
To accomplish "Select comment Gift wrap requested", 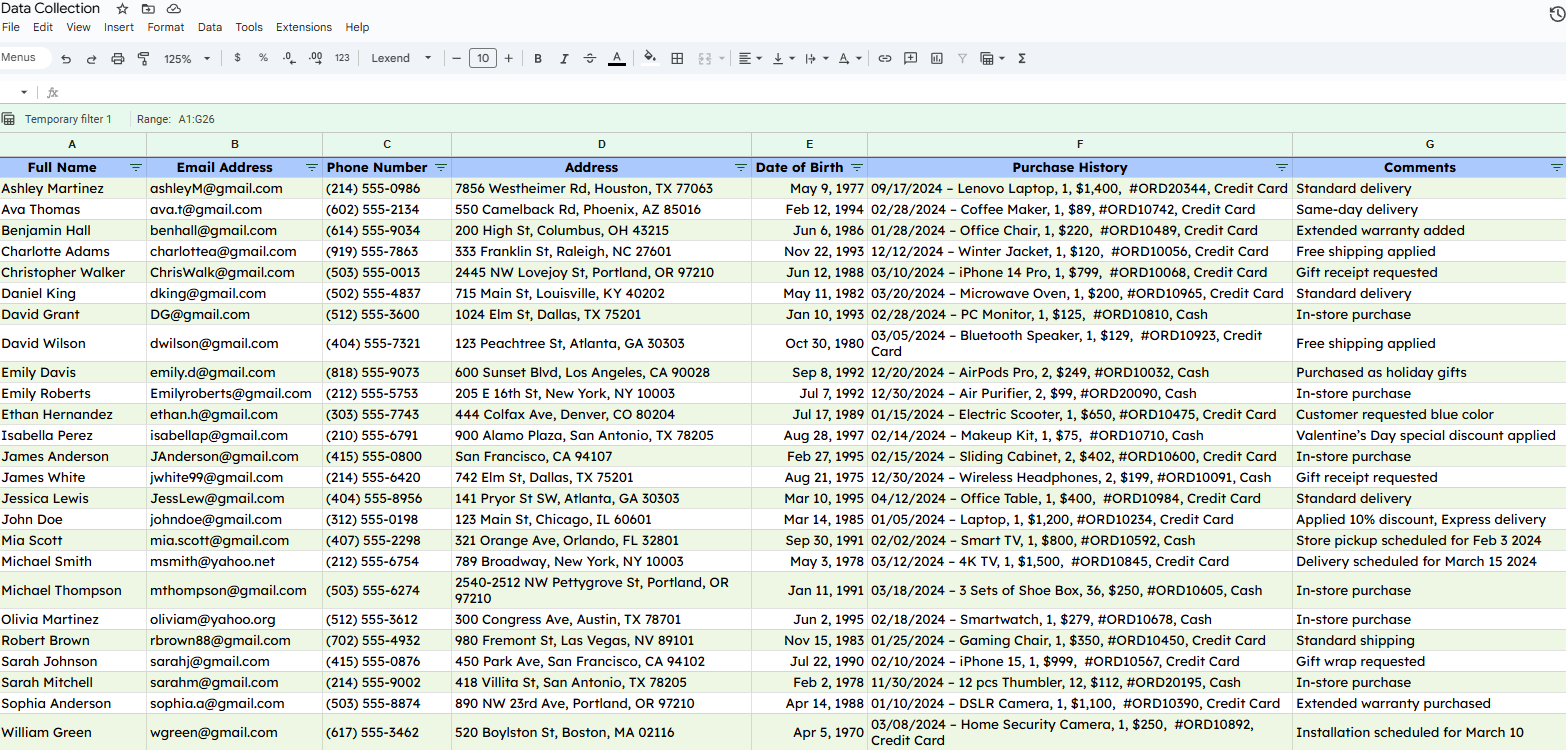I will pyautogui.click(x=1429, y=661).
